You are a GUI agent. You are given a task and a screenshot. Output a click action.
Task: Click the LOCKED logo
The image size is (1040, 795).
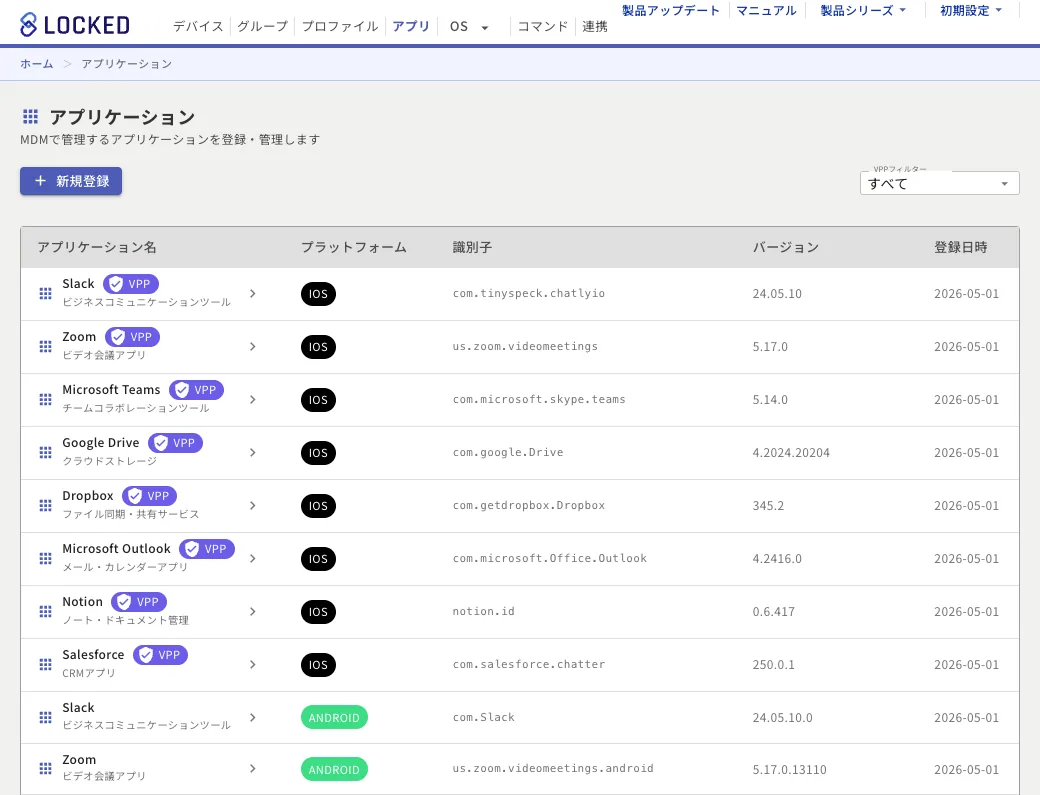74,25
